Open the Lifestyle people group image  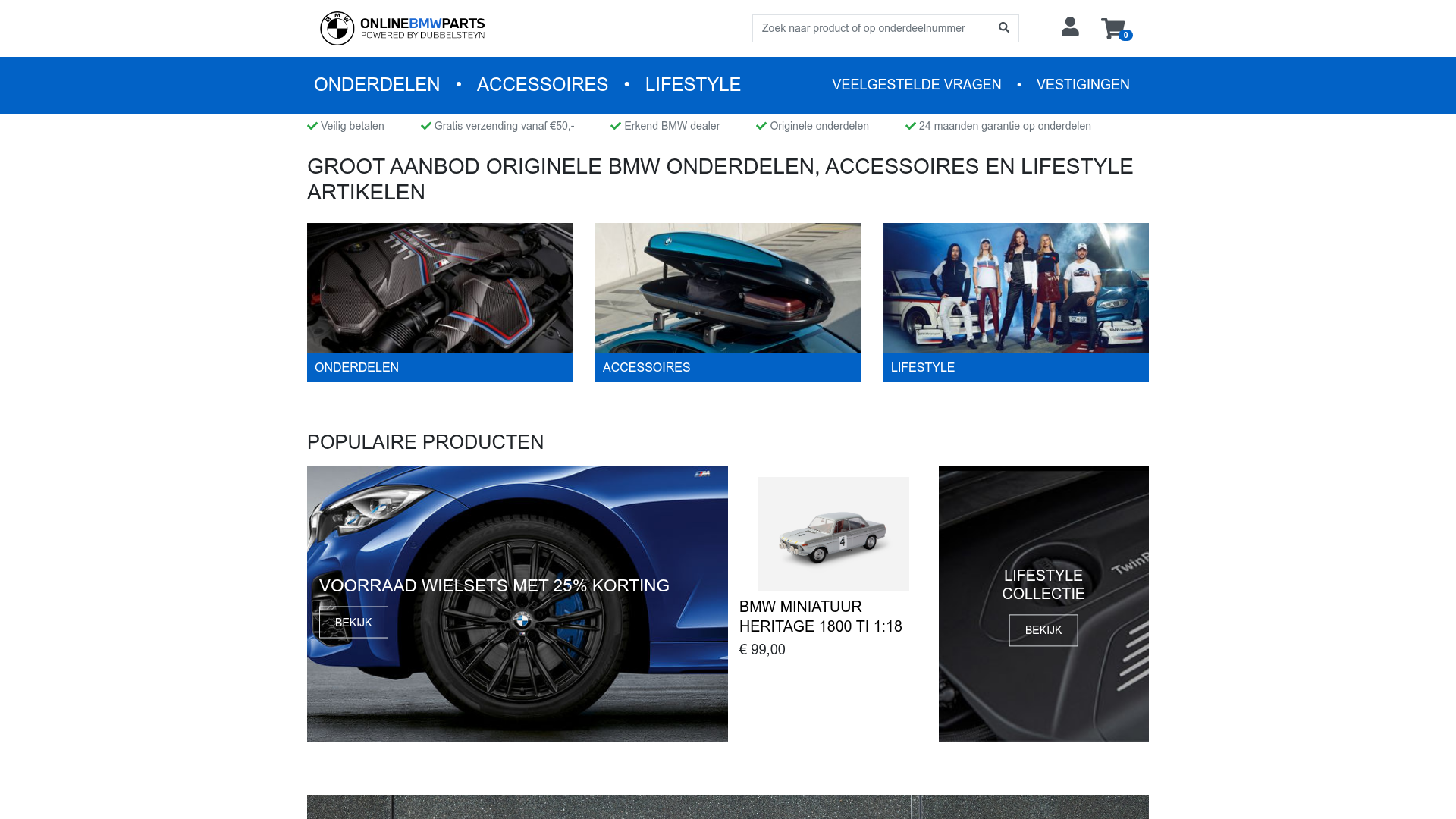click(1016, 287)
